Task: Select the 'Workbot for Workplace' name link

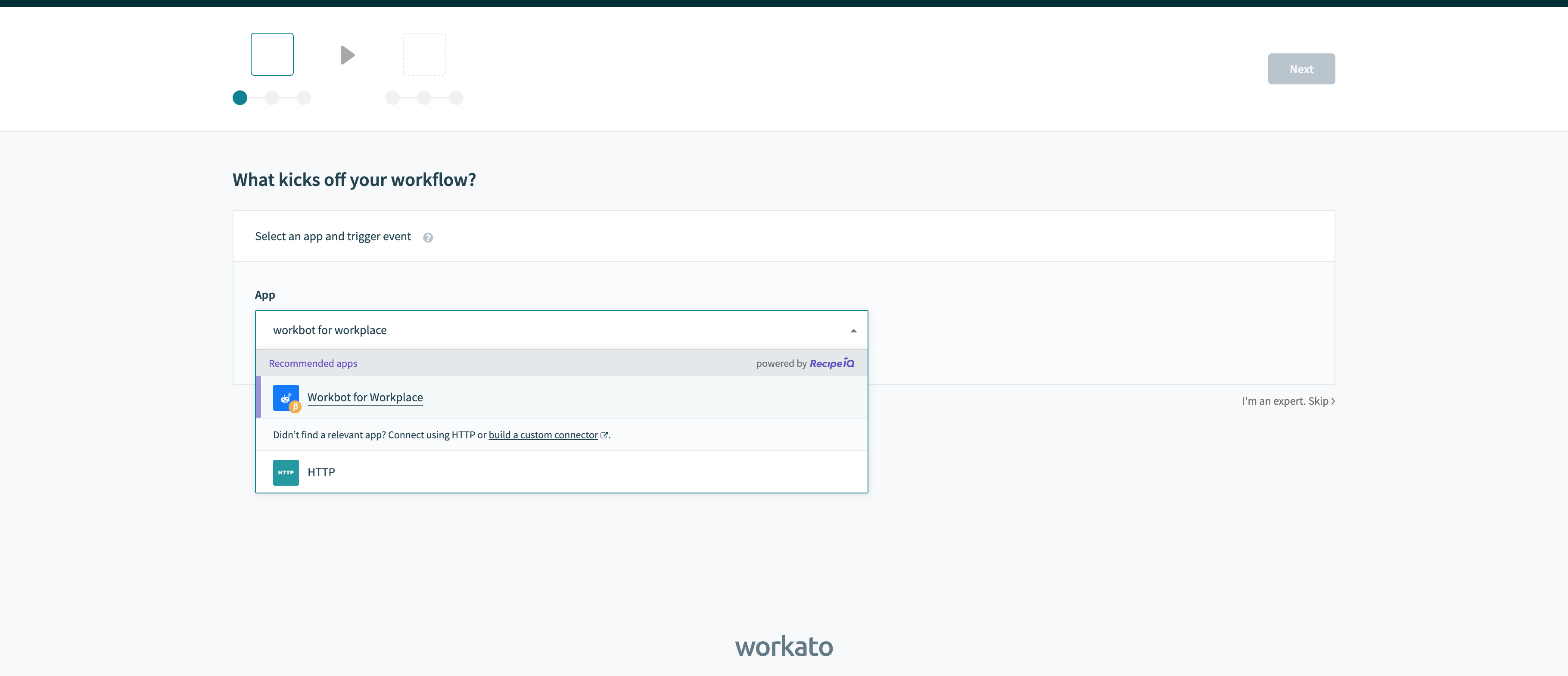Action: tap(365, 397)
